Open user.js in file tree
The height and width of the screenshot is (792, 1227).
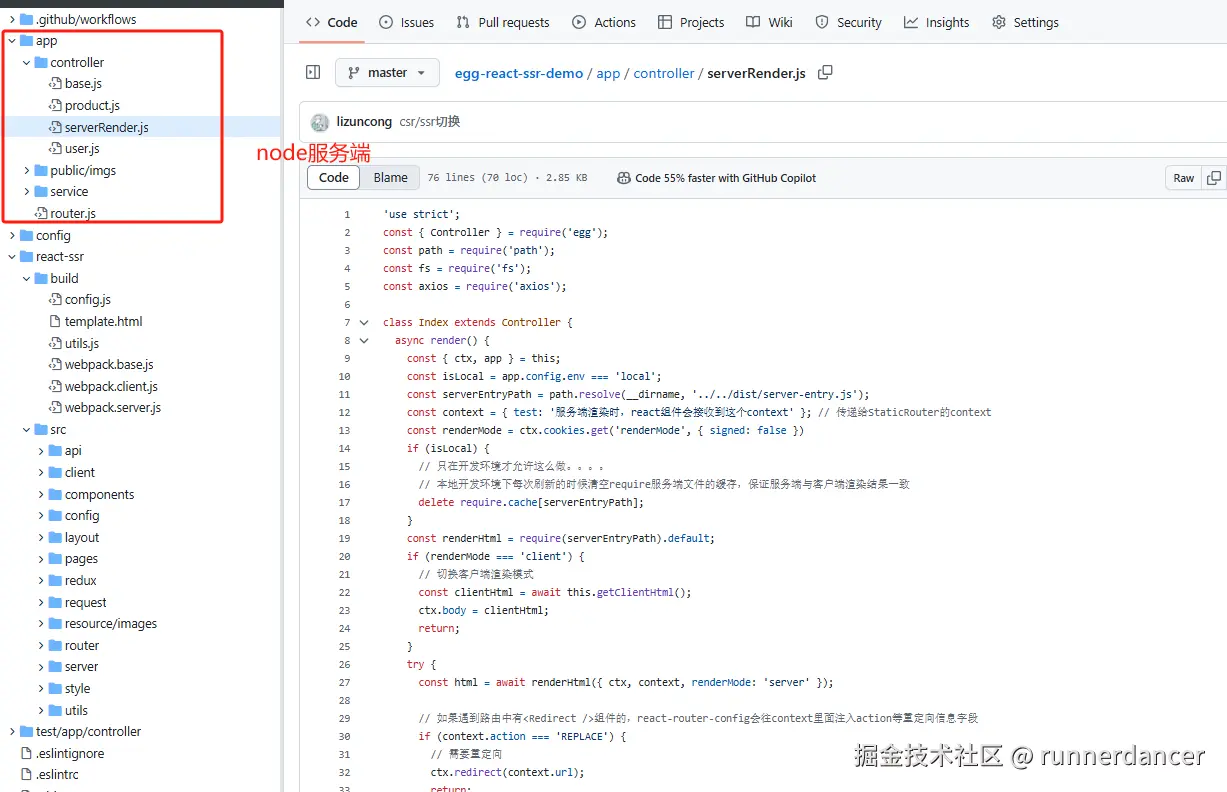[82, 148]
